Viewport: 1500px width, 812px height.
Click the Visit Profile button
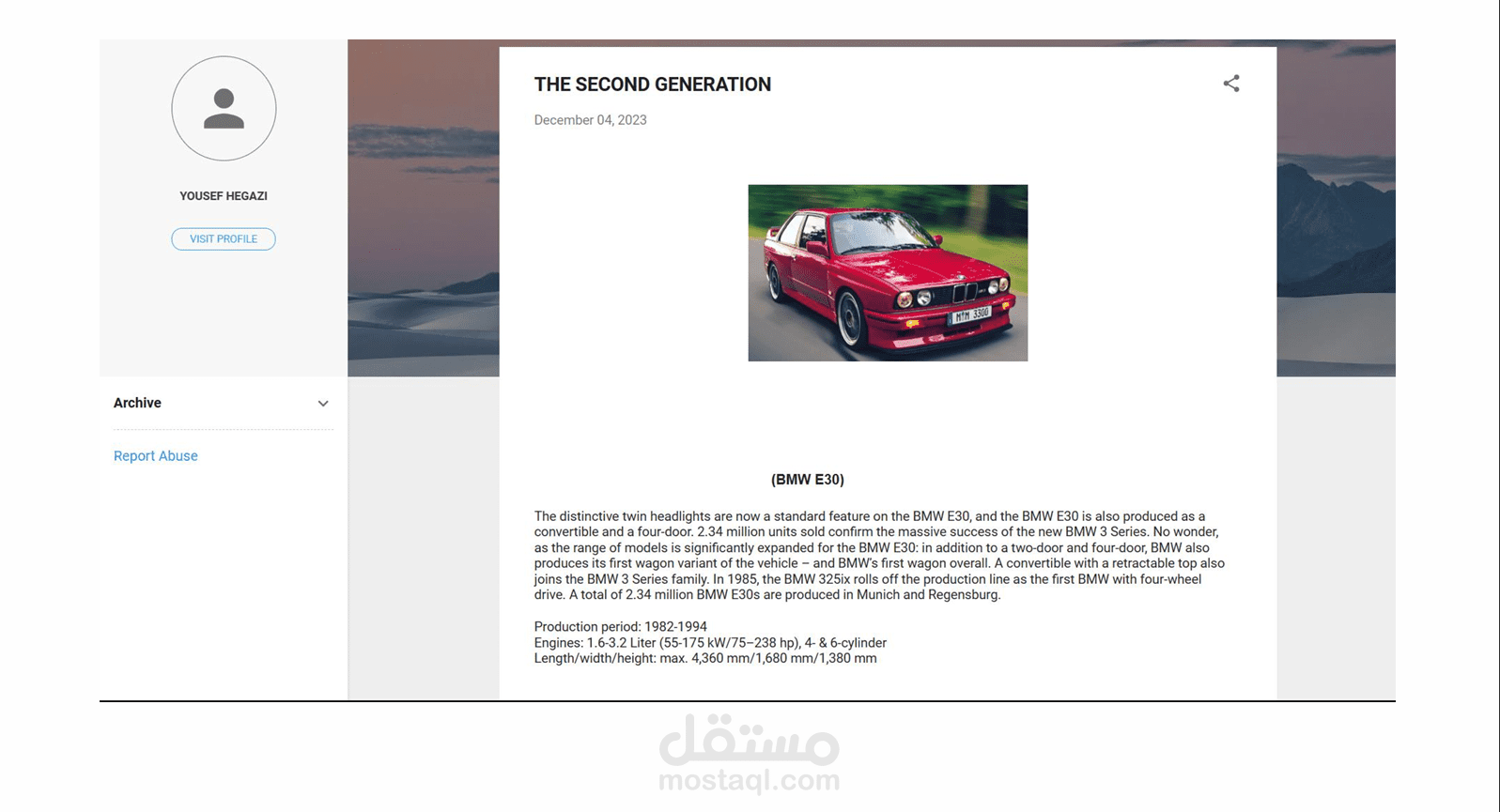(224, 239)
